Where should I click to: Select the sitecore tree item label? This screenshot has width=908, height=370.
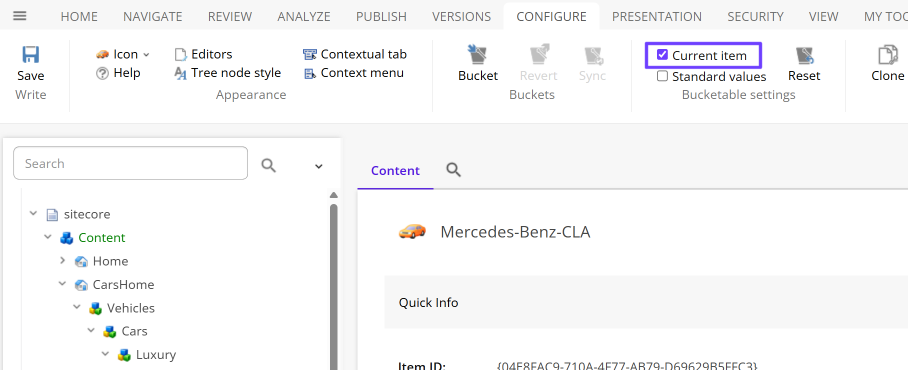click(x=87, y=214)
